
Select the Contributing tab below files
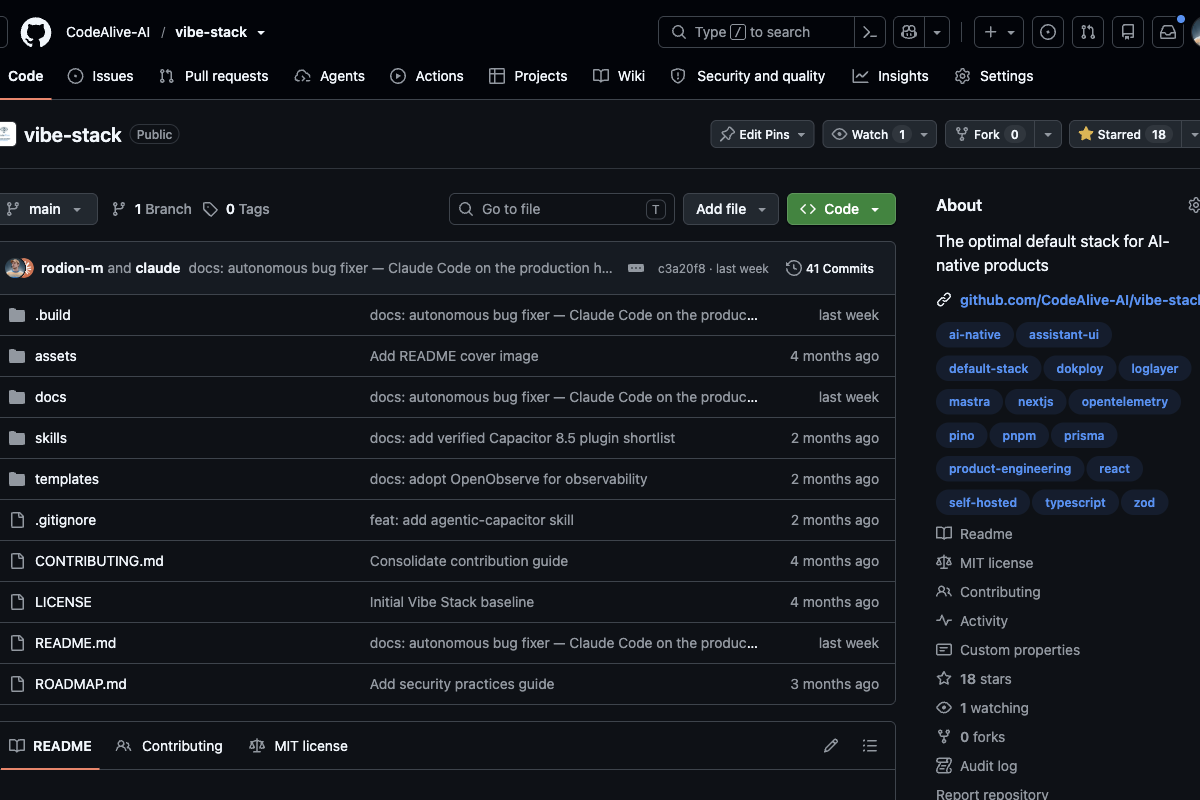[169, 746]
